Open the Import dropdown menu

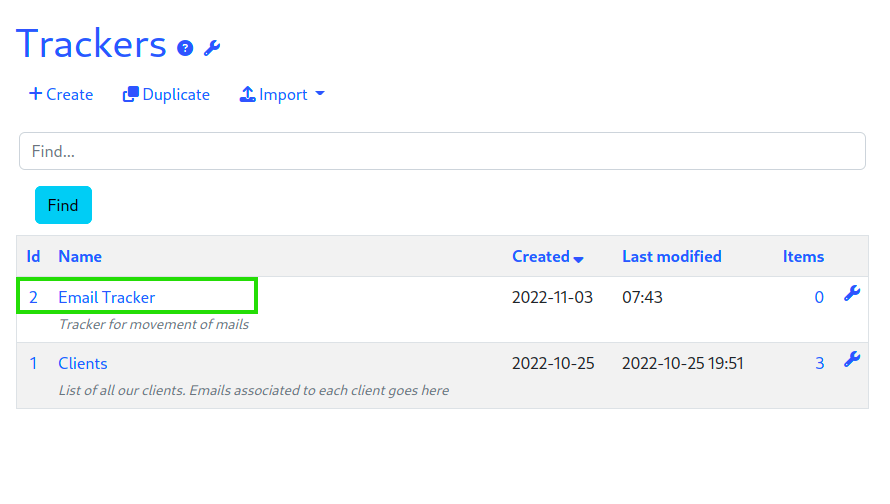coord(282,94)
